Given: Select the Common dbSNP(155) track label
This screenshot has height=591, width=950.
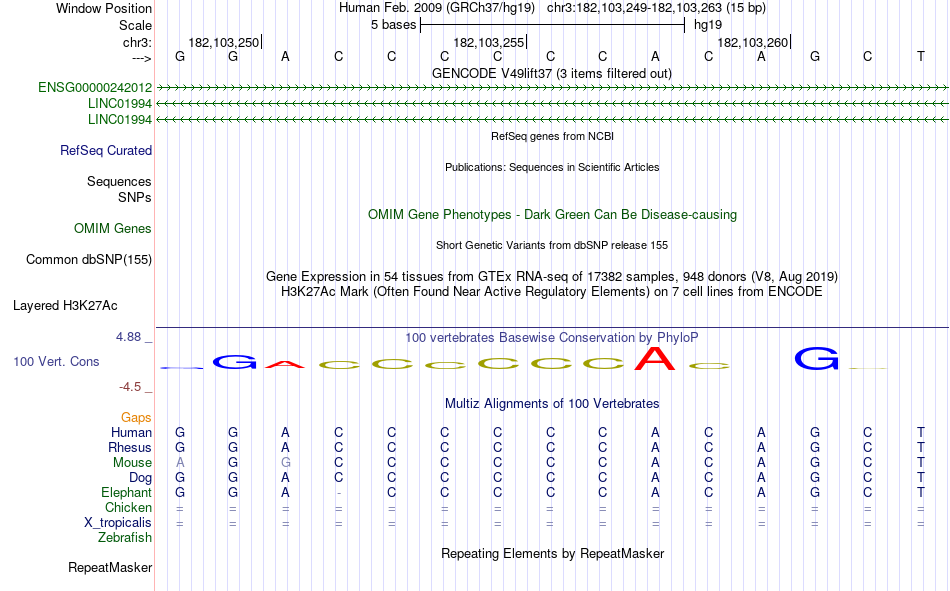Looking at the screenshot, I should [89, 259].
